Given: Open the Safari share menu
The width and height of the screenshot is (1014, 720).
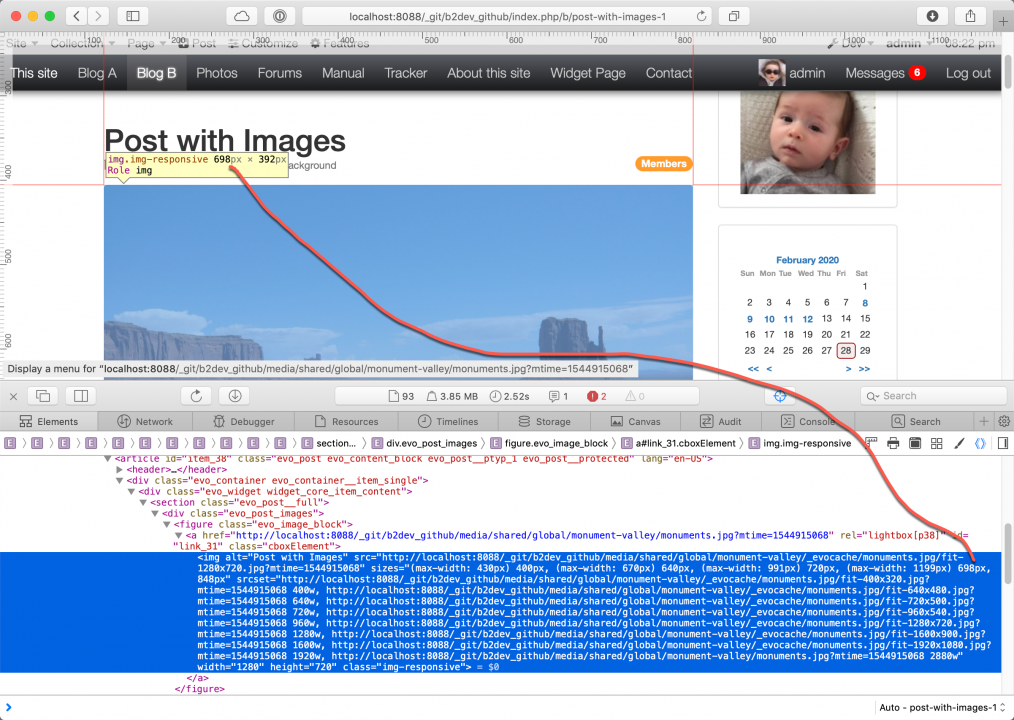Looking at the screenshot, I should tap(970, 16).
